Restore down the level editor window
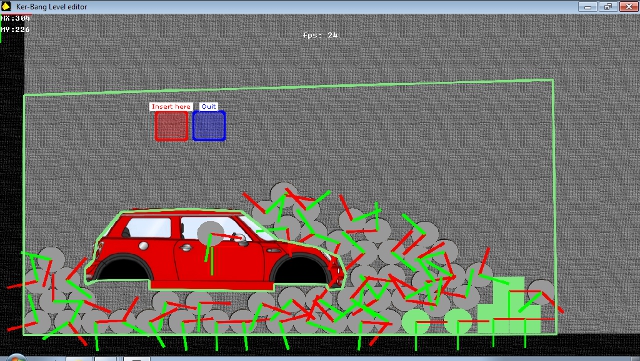The image size is (640, 361). pyautogui.click(x=608, y=7)
